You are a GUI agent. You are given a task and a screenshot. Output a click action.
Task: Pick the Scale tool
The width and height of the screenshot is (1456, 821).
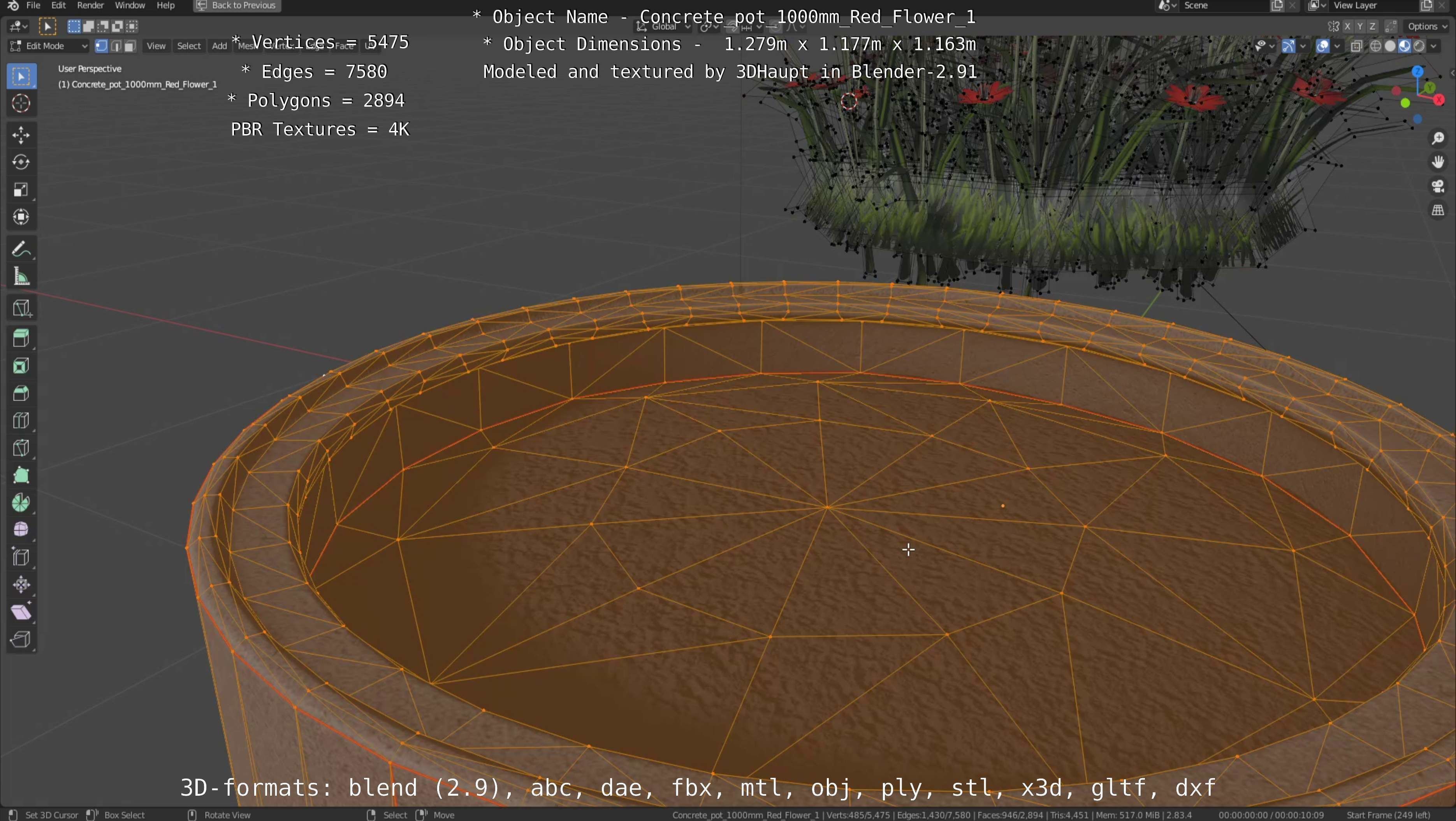pos(21,189)
